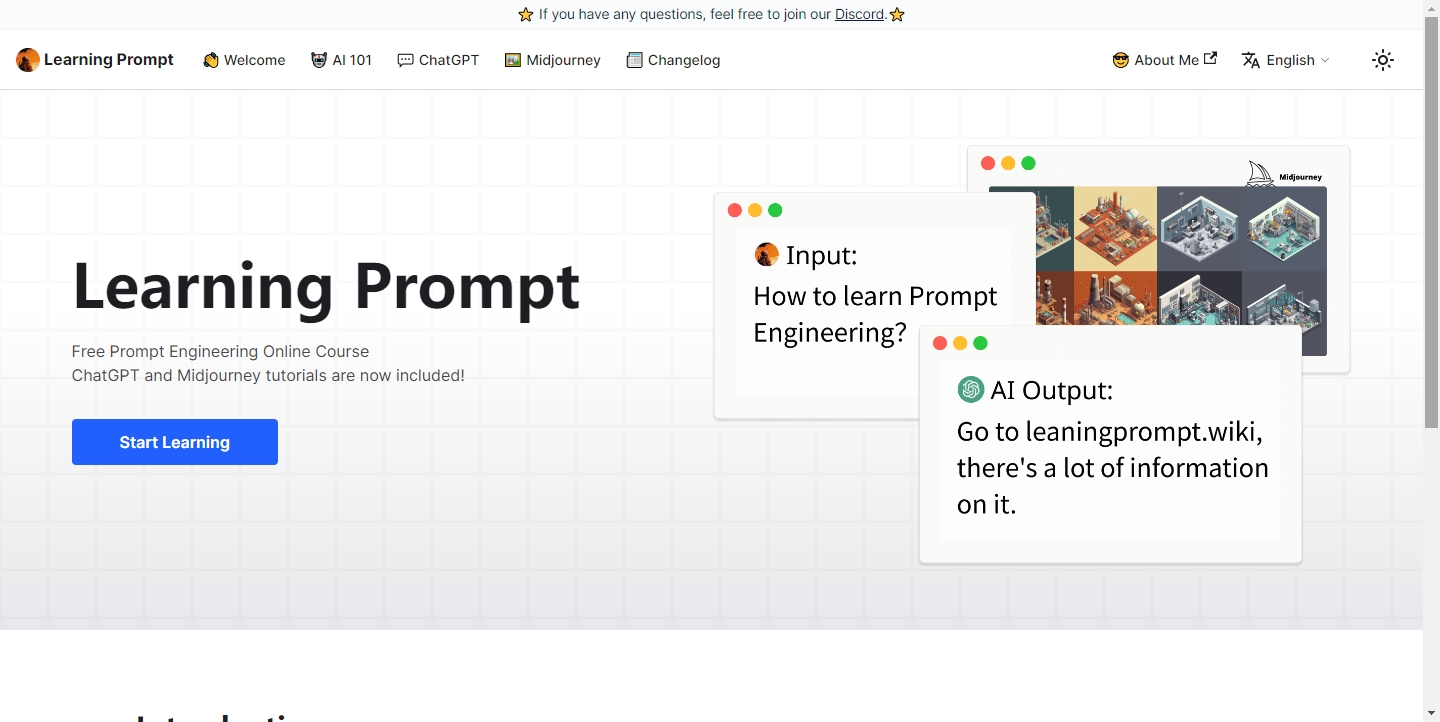This screenshot has width=1440, height=722.
Task: Click the Learning Prompt logo avatar
Action: 28,60
